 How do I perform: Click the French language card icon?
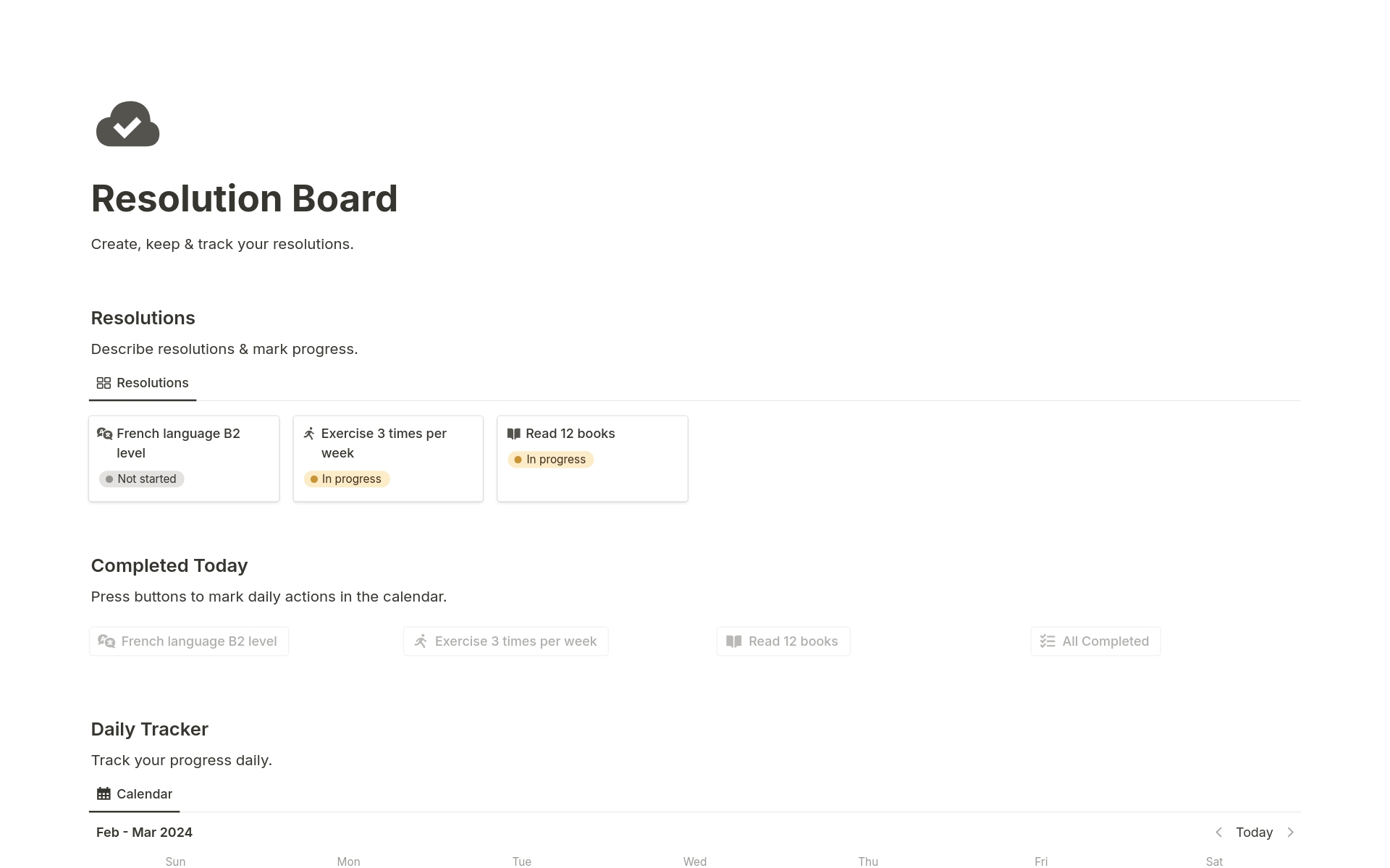[x=104, y=434]
